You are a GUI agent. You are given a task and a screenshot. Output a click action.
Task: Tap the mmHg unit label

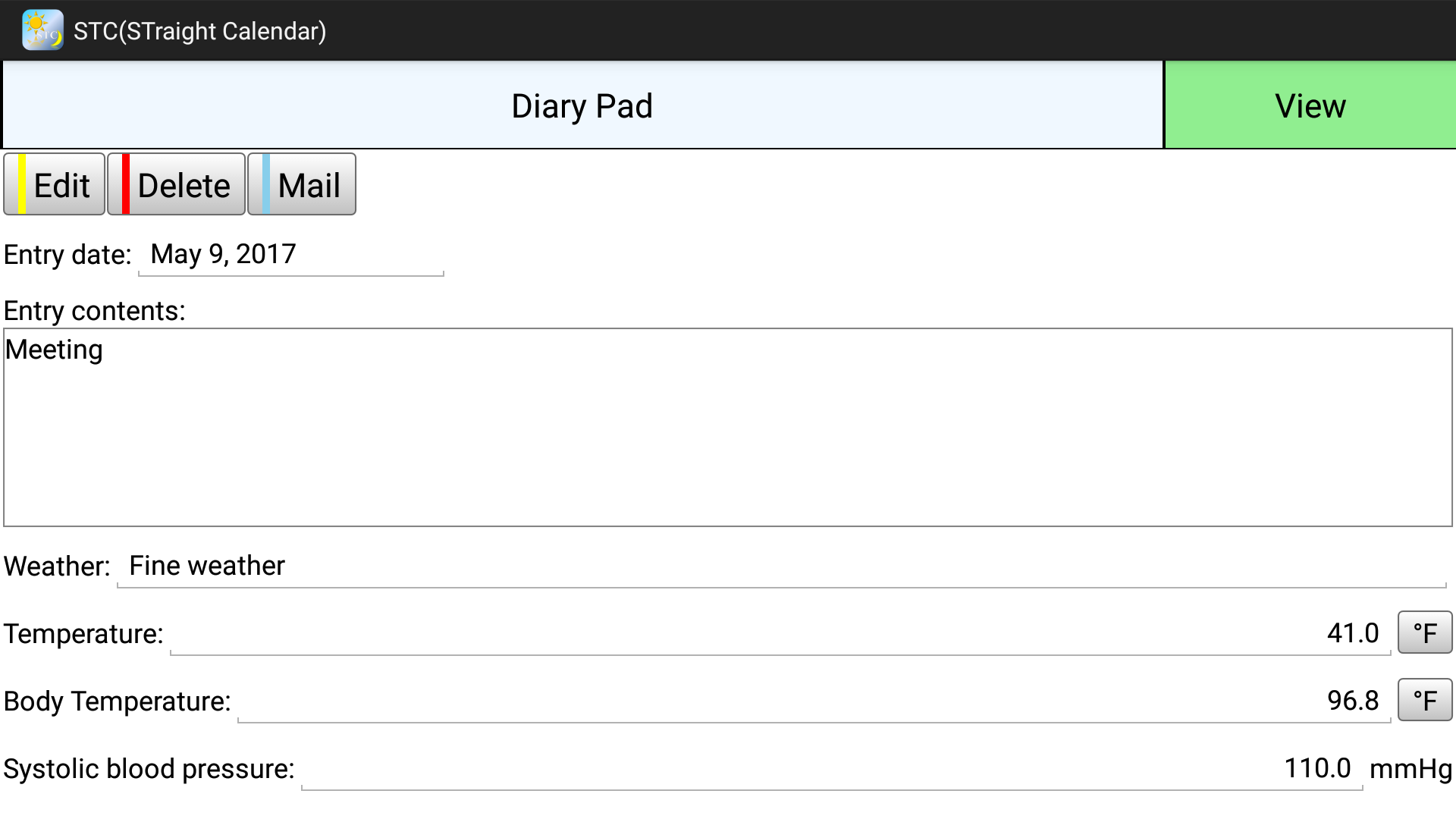pyautogui.click(x=1410, y=769)
